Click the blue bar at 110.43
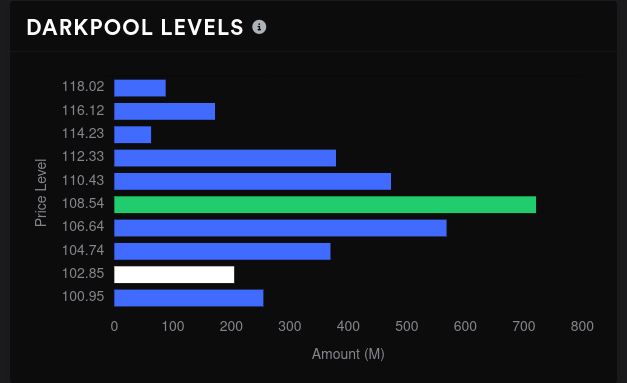 tap(253, 182)
